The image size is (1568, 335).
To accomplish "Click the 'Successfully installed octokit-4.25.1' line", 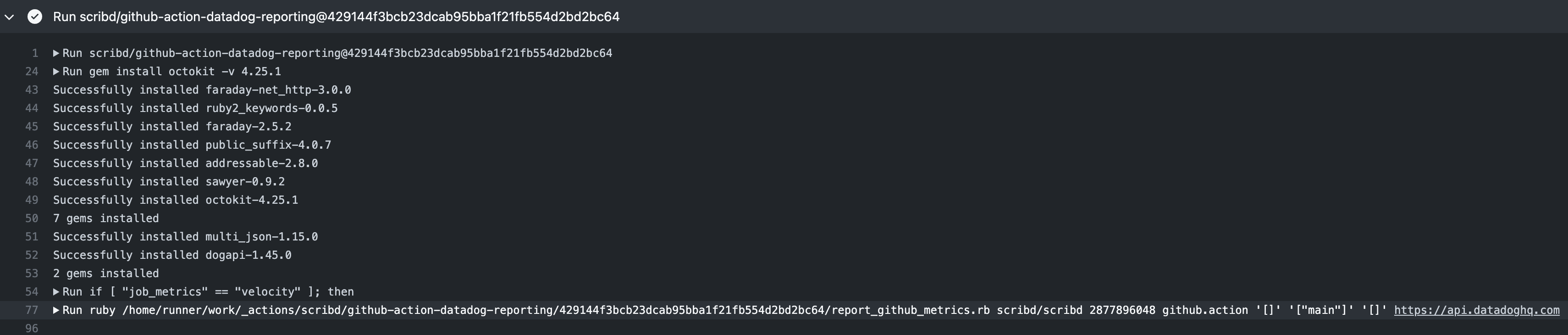I will coord(175,200).
